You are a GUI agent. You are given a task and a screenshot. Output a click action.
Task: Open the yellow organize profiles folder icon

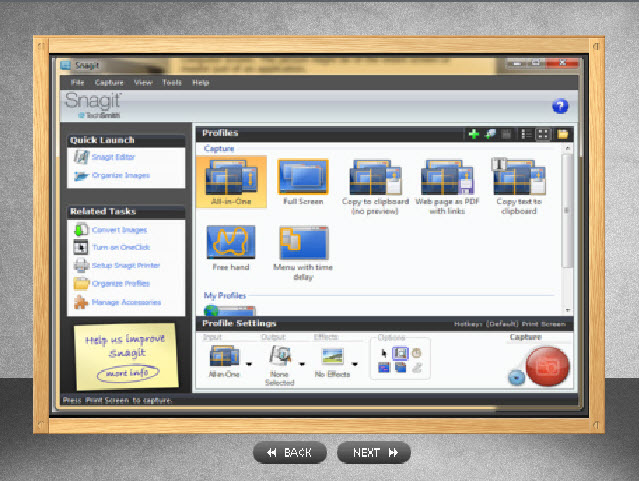(x=562, y=134)
